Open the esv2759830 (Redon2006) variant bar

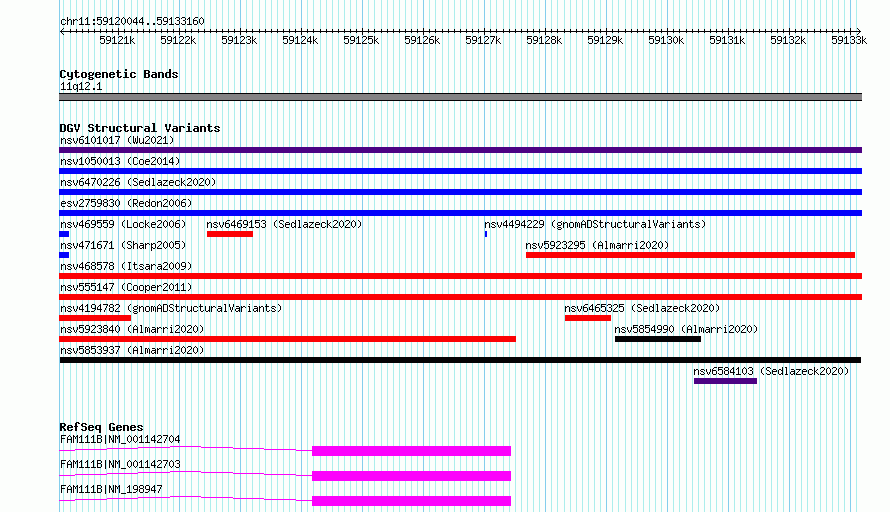pos(460,213)
